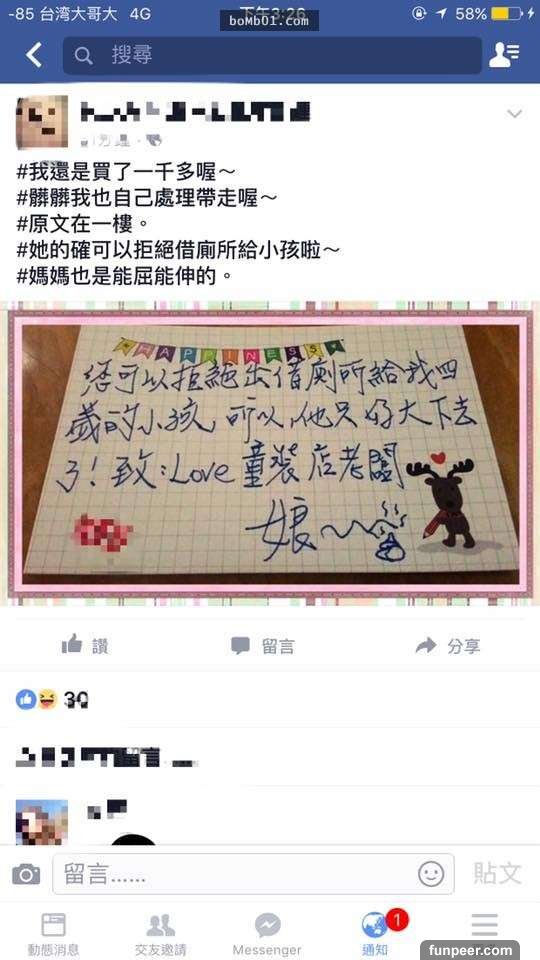
Task: Open the friends list icon top right
Action: 504,55
